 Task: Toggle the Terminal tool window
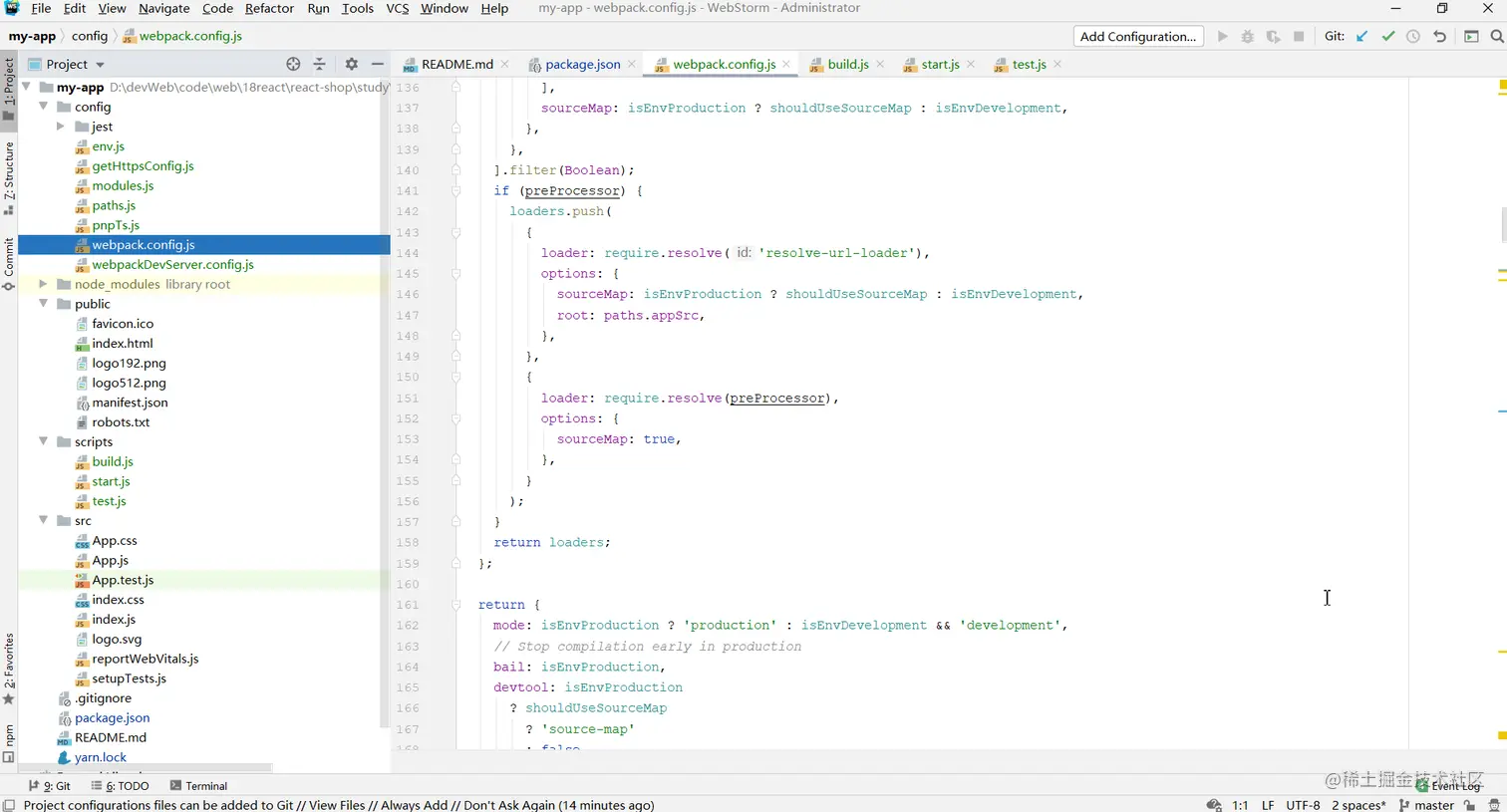pos(198,786)
